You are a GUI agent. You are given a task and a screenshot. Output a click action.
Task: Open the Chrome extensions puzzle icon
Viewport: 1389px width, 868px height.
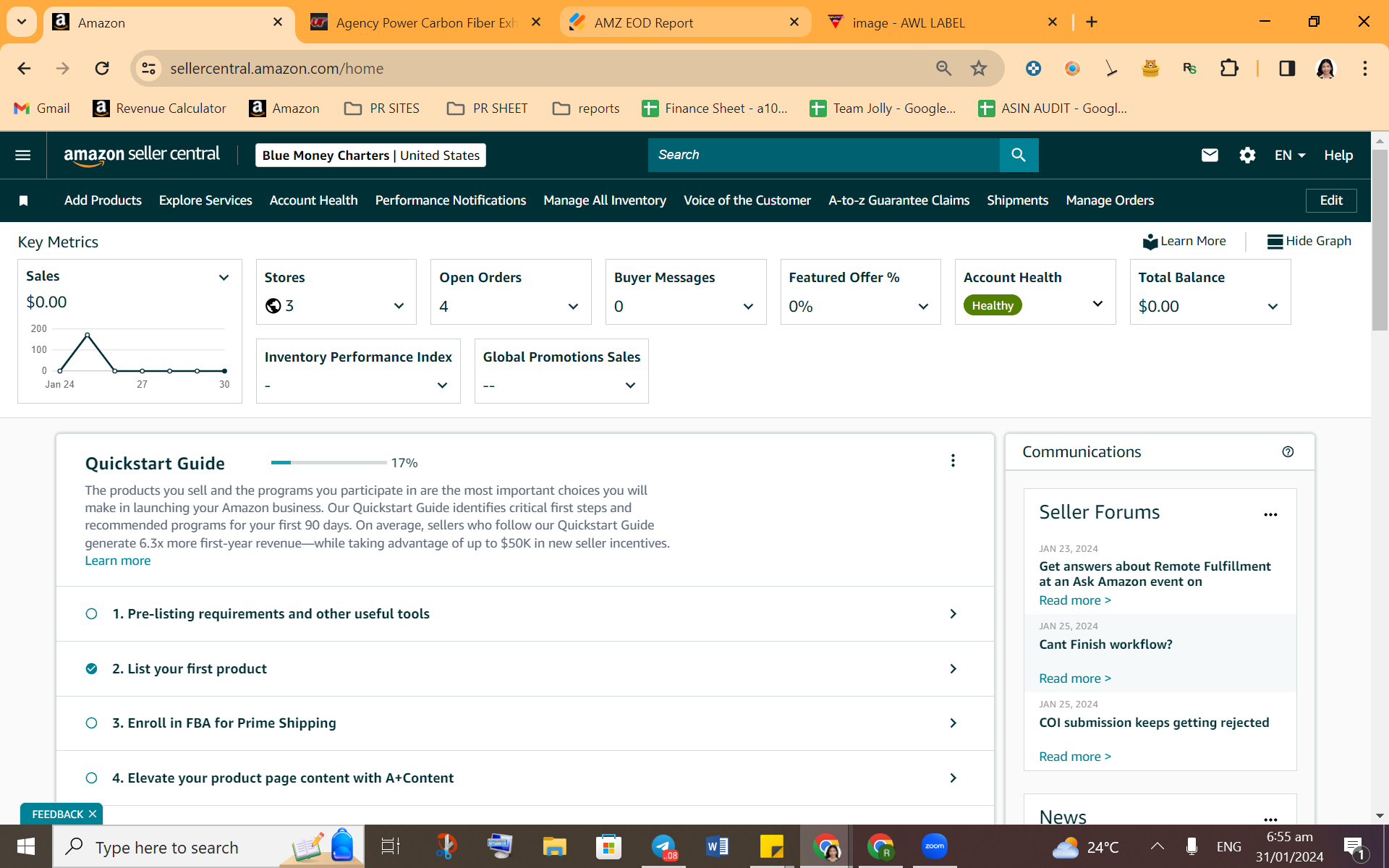point(1229,68)
